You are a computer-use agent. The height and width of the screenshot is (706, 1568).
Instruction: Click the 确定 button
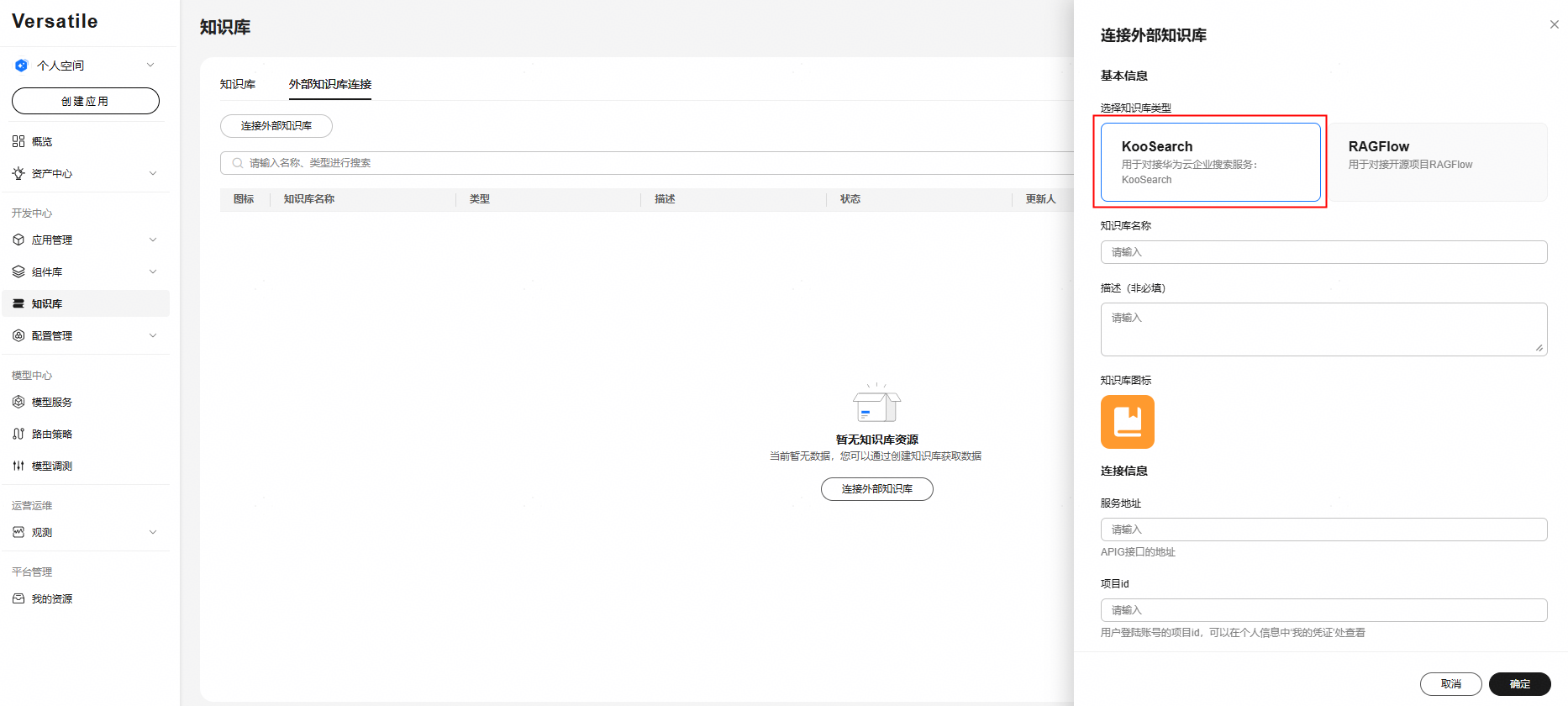1520,684
